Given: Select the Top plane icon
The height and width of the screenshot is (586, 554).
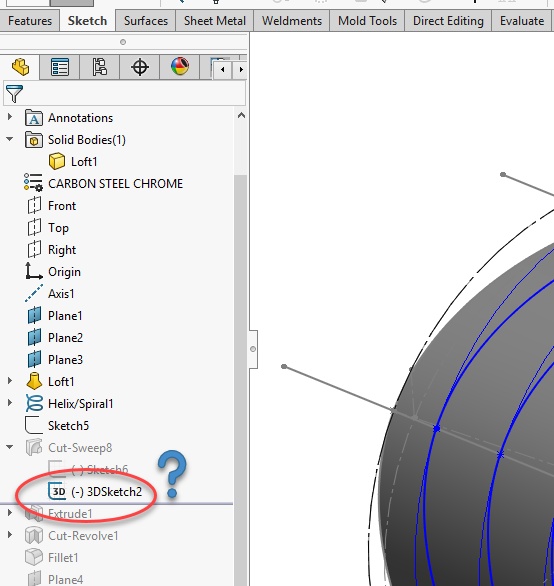Looking at the screenshot, I should pyautogui.click(x=34, y=228).
